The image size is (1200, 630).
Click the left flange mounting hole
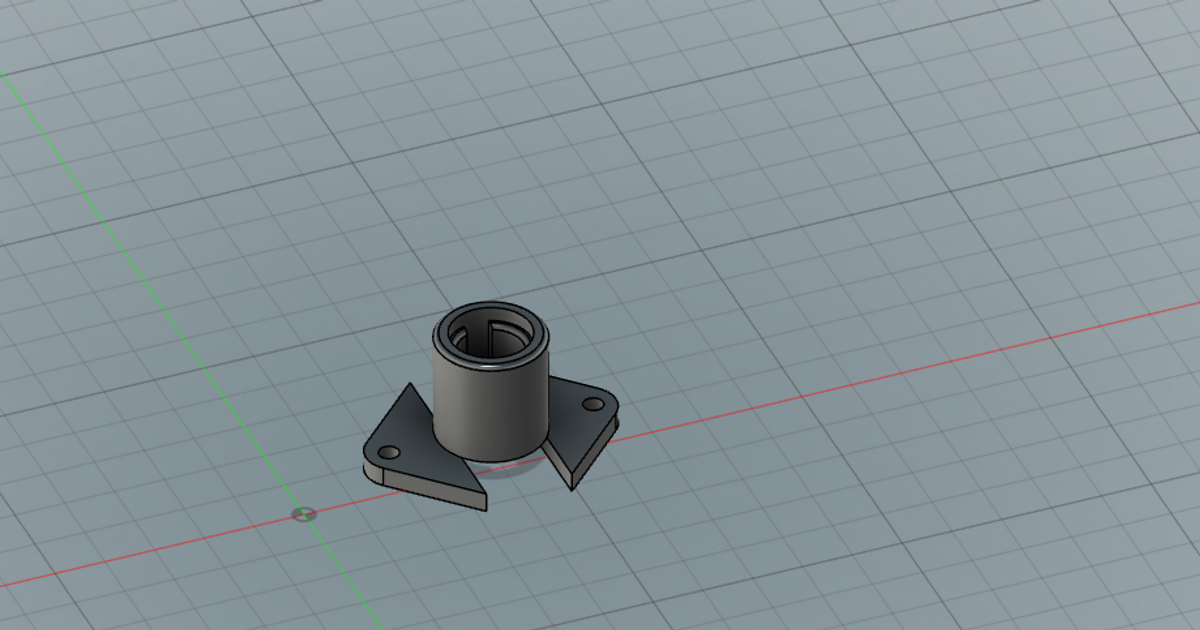point(387,451)
